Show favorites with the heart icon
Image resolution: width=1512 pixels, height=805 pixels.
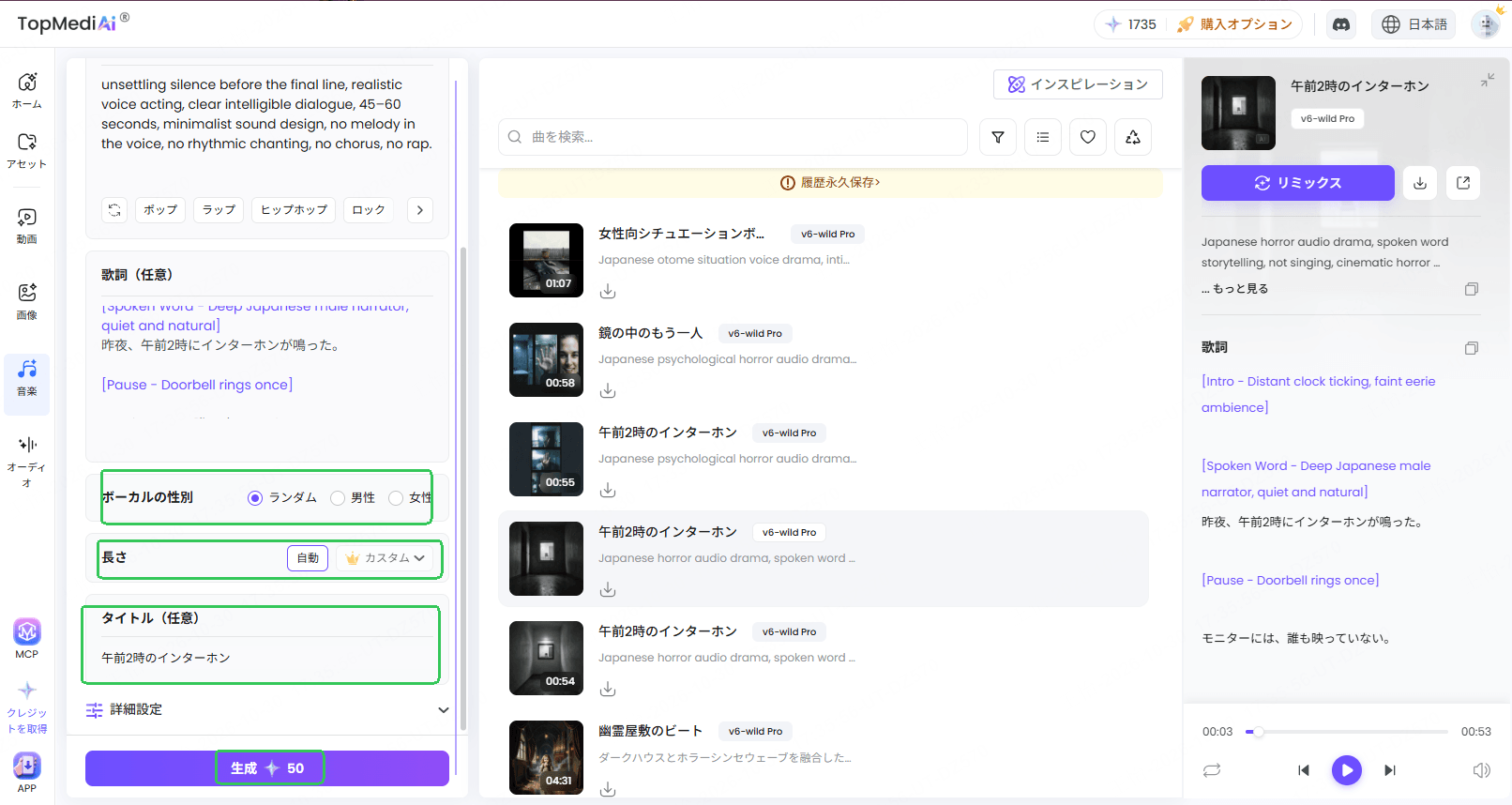[1088, 137]
